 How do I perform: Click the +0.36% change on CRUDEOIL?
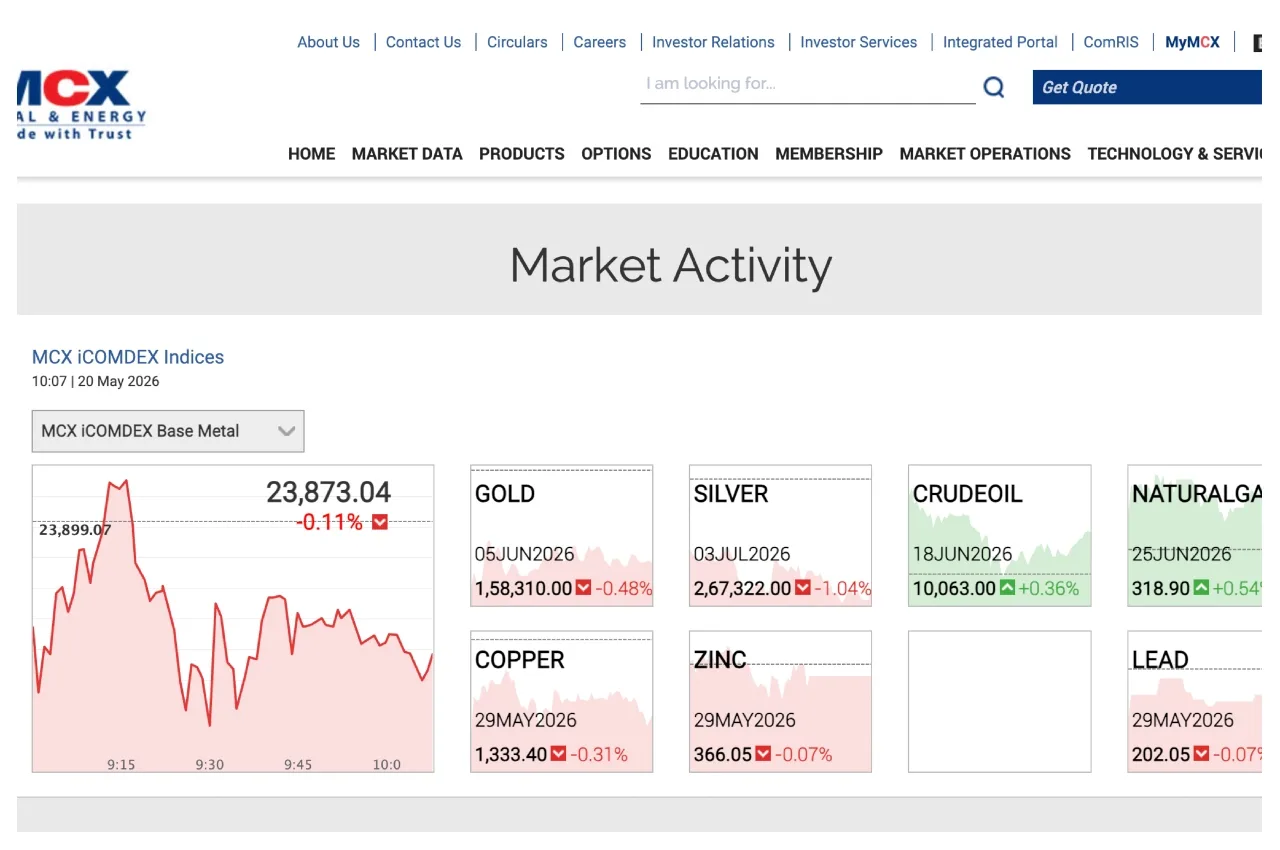pyautogui.click(x=1049, y=588)
